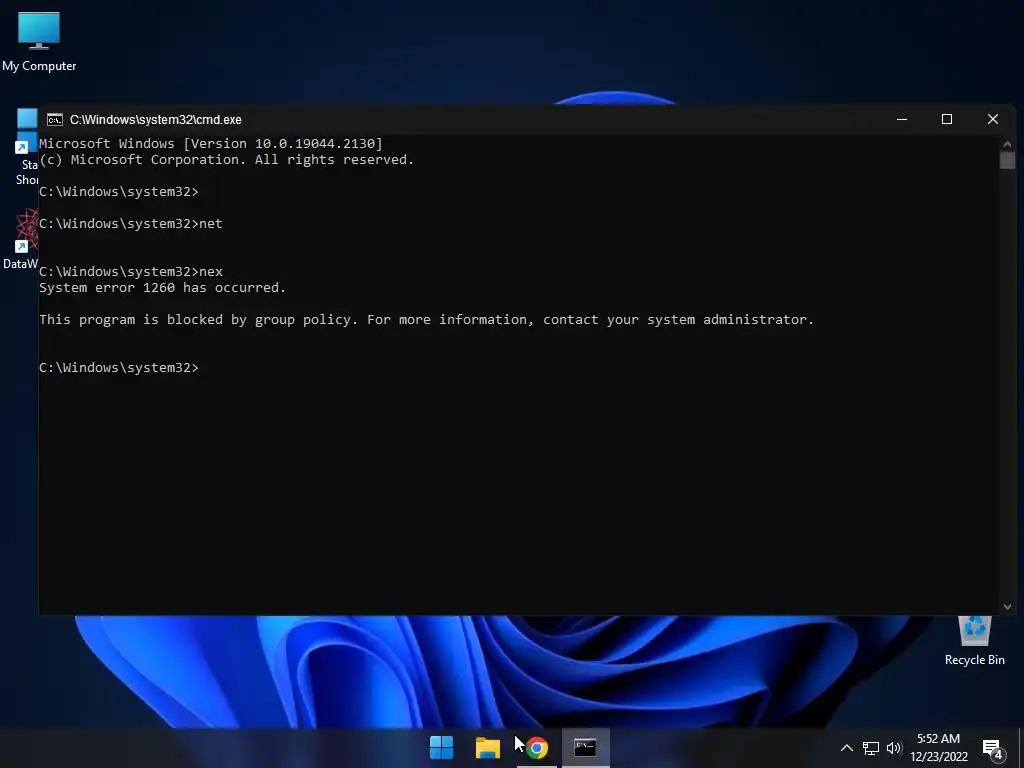Close the cmd.exe window
This screenshot has width=1024, height=768.
[993, 120]
